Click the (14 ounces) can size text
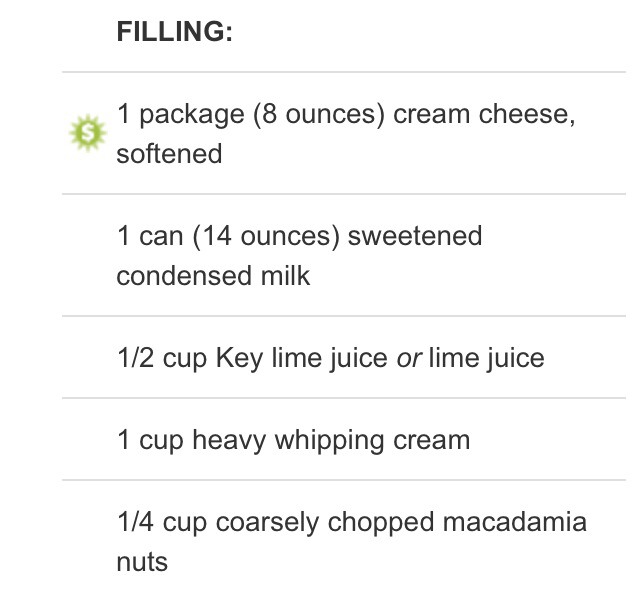 coord(266,236)
